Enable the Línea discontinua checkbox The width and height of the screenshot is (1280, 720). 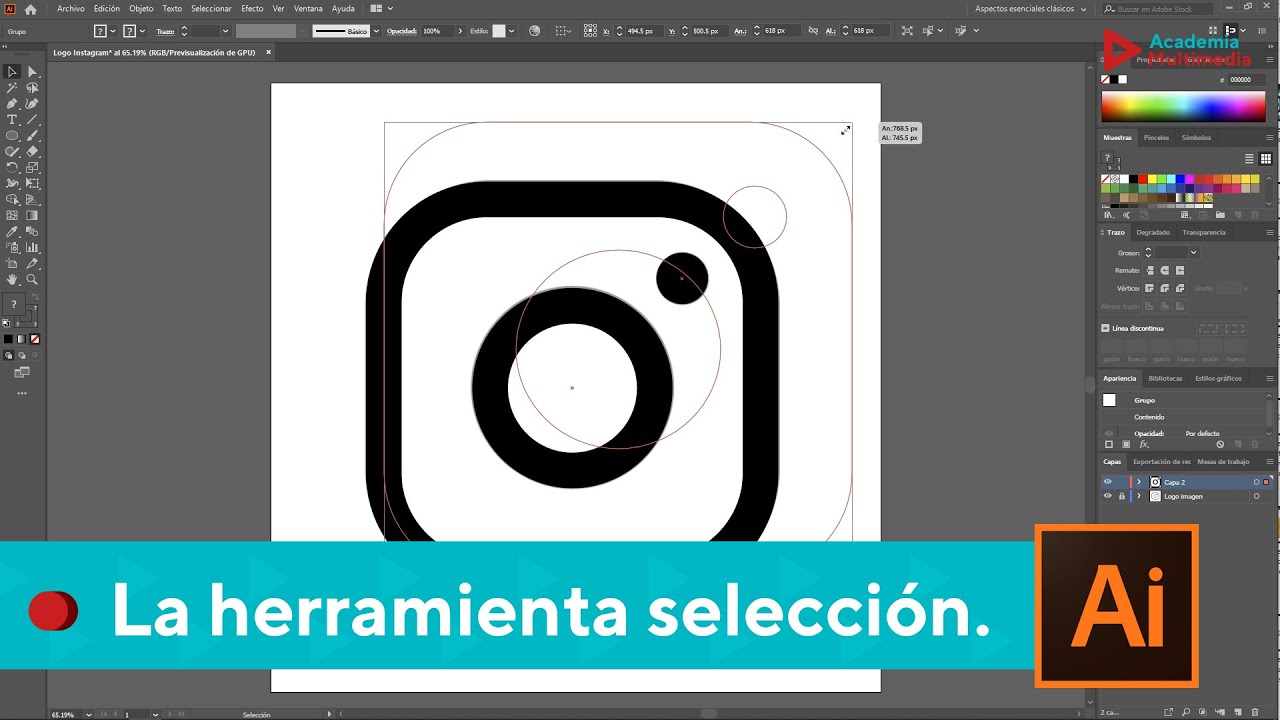(x=1105, y=328)
